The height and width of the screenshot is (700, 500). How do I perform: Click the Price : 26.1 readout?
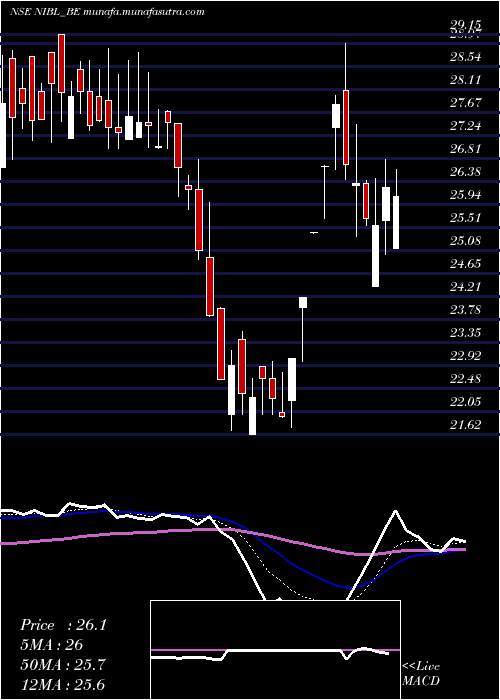(63, 625)
